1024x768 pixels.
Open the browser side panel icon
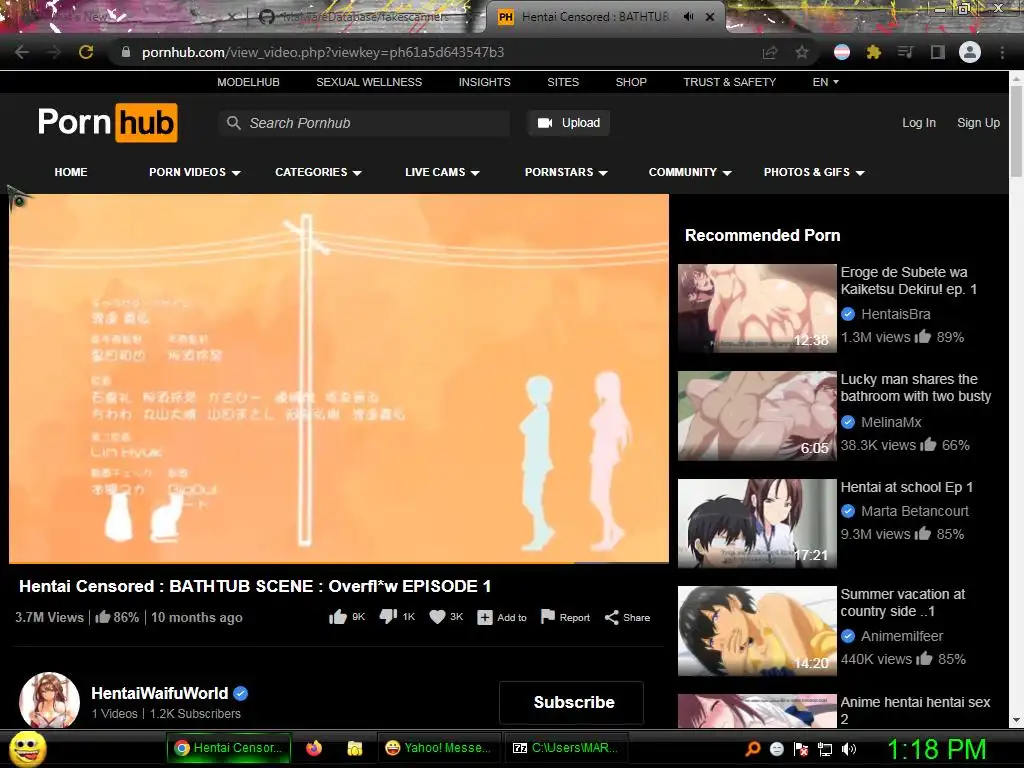click(x=938, y=52)
